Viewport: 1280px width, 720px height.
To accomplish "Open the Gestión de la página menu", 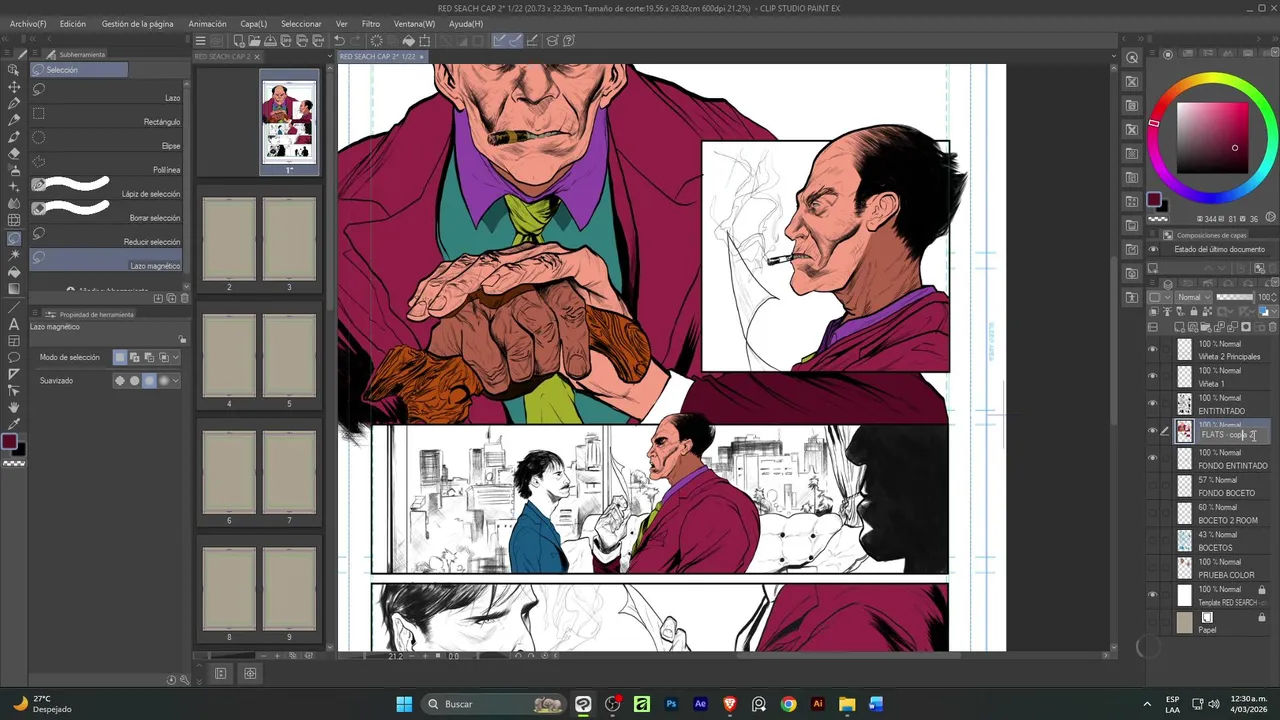I will 137,23.
